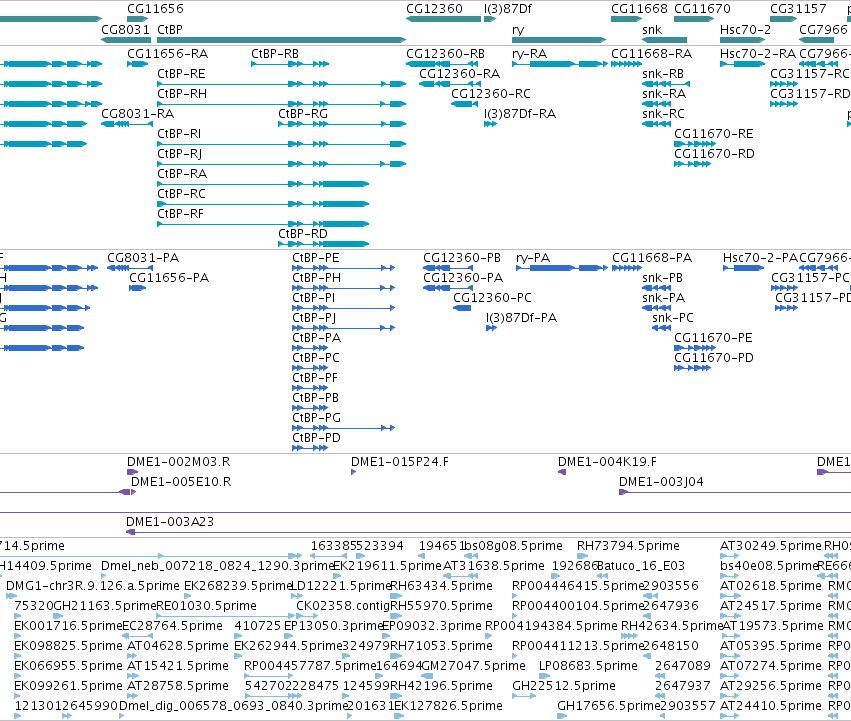851x721 pixels.
Task: Click the LP08683.5prime EST label
Action: coord(589,666)
